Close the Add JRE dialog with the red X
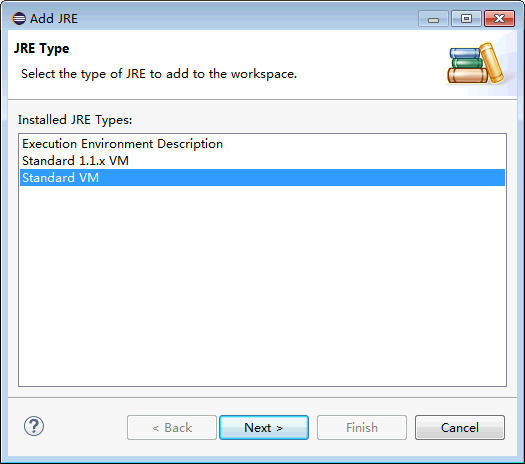Screen dimensions: 525x464 pyautogui.click(x=499, y=19)
